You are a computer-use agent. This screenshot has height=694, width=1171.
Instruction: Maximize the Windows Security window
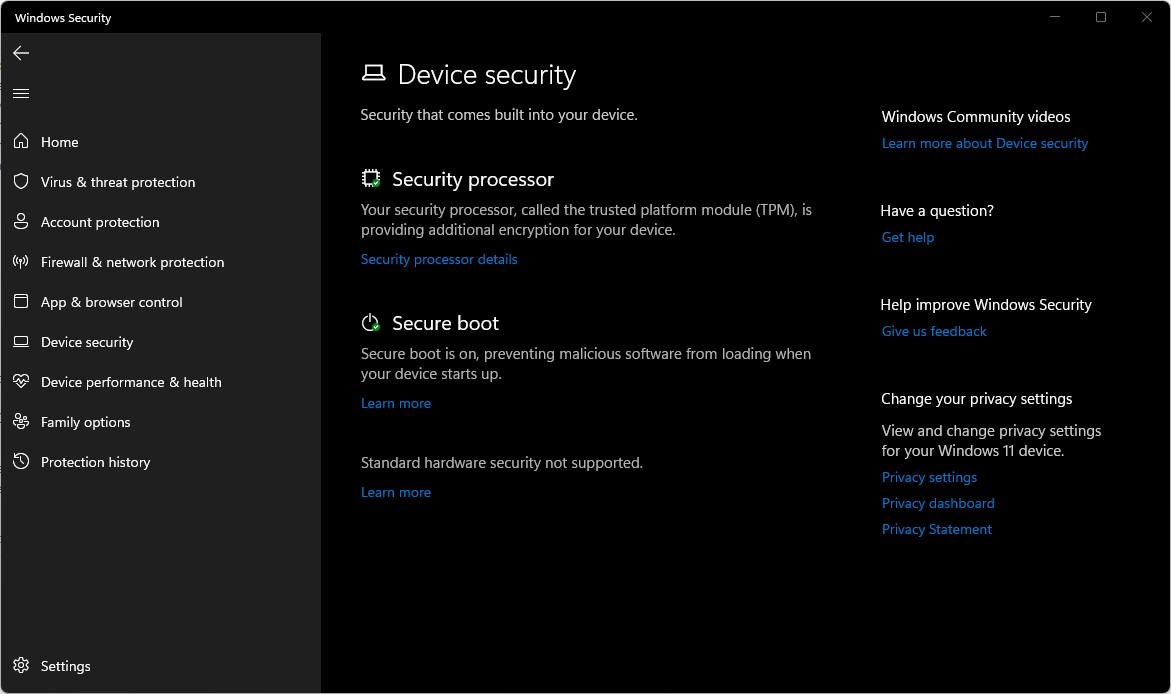coord(1101,16)
